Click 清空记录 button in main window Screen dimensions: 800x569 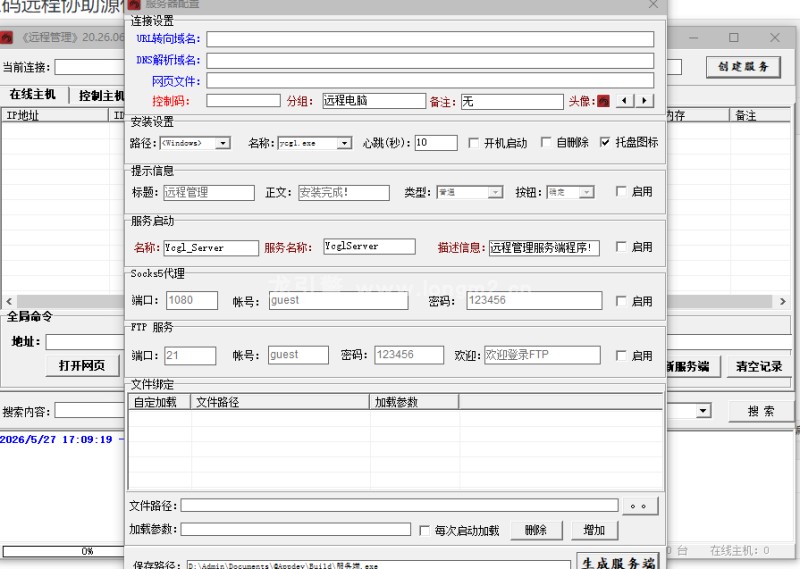click(759, 366)
